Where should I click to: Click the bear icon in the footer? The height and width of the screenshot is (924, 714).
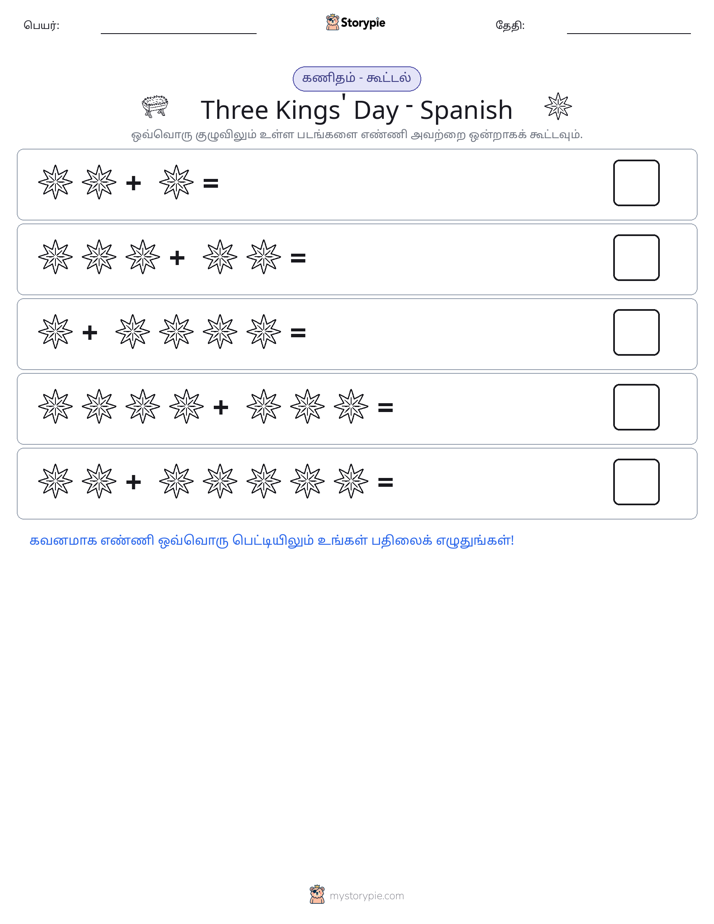(317, 895)
